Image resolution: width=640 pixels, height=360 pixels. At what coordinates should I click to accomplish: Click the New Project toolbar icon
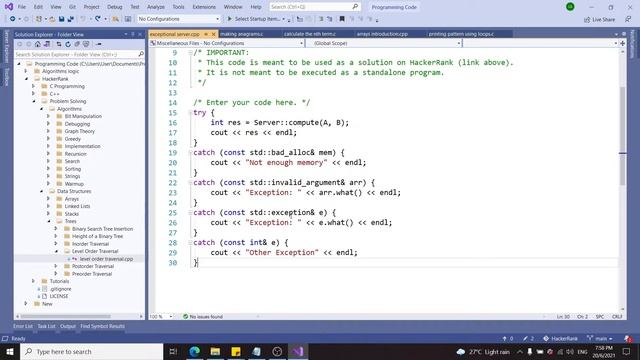(x=39, y=19)
